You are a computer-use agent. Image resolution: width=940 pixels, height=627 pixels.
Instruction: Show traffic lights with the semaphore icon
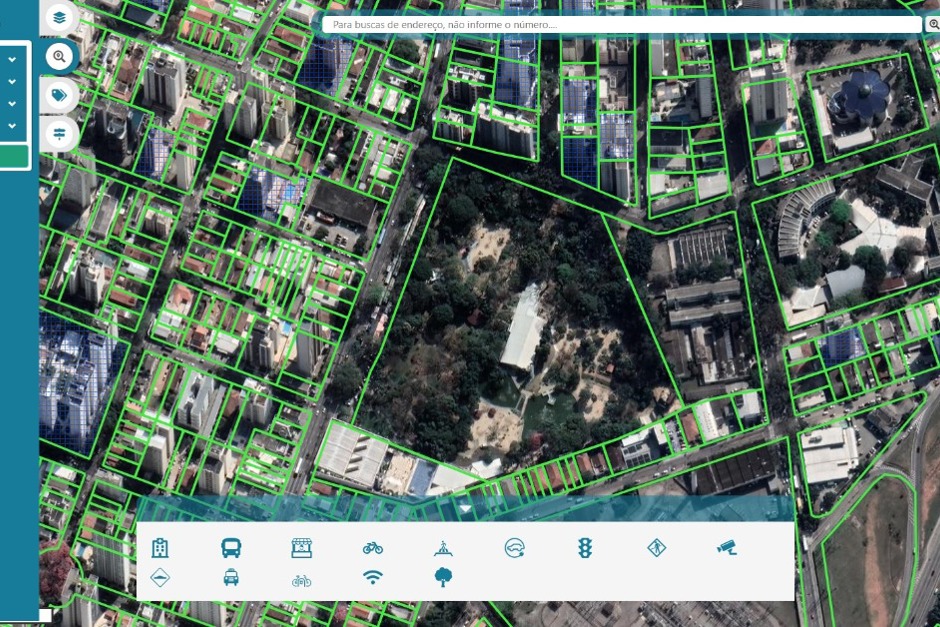click(585, 548)
